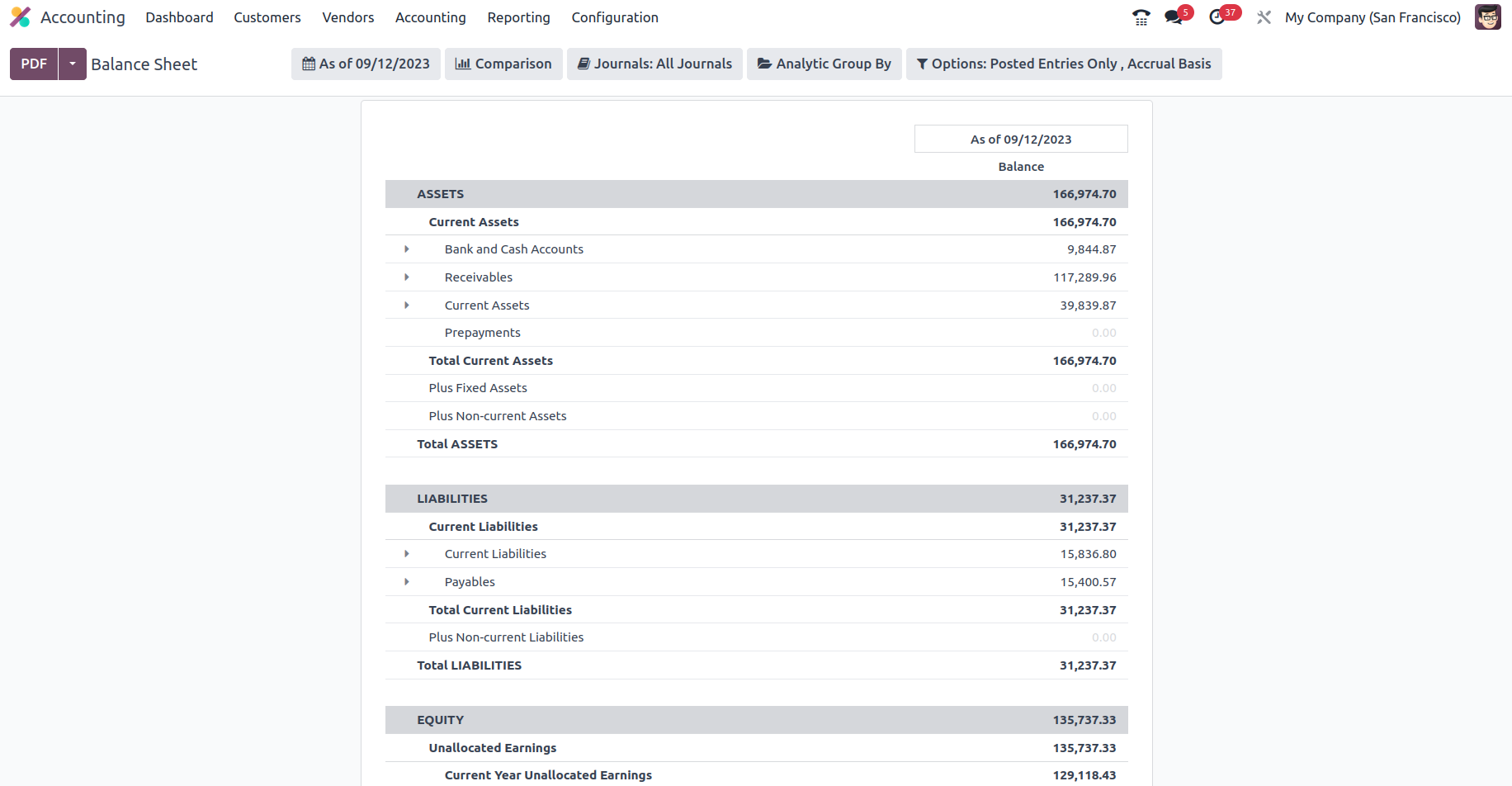Image resolution: width=1512 pixels, height=786 pixels.
Task: Open the Accounting menu item
Action: coord(431,17)
